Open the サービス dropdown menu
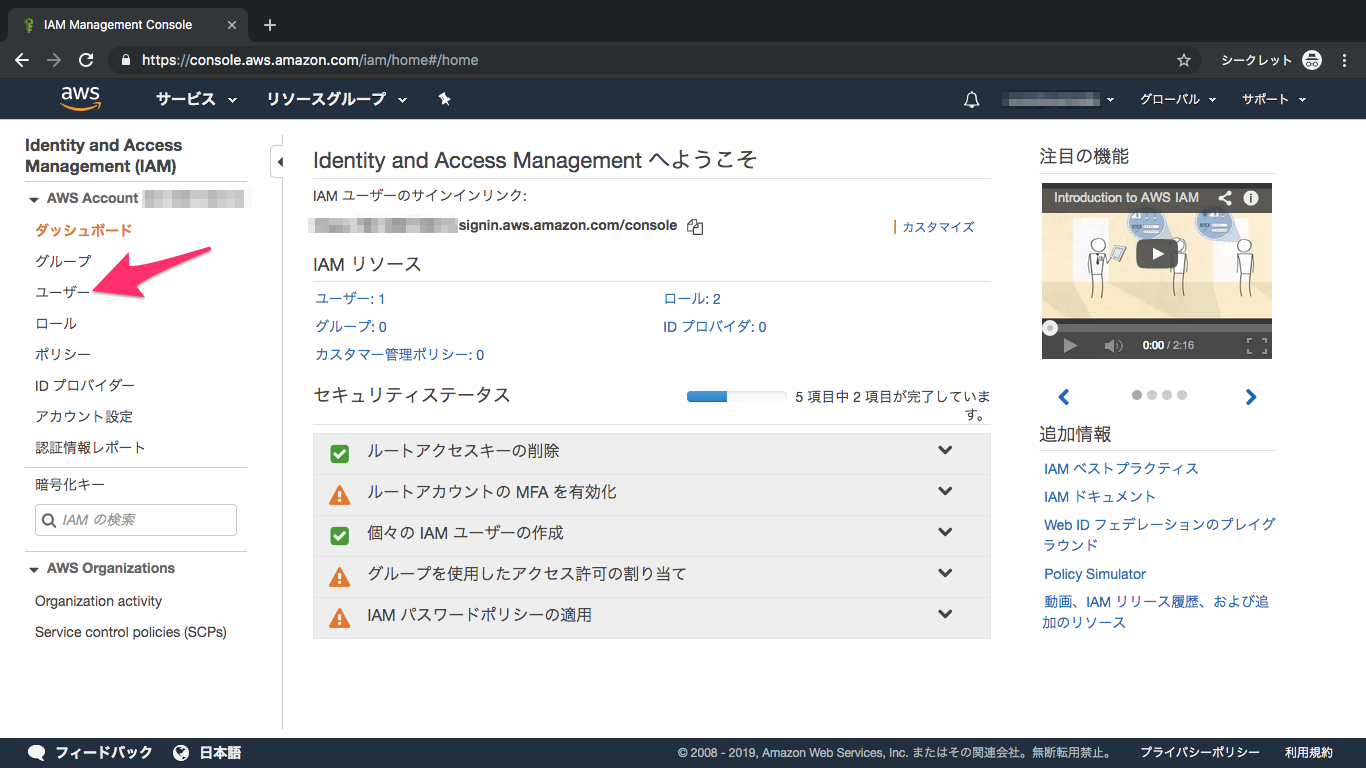This screenshot has height=768, width=1366. pyautogui.click(x=196, y=99)
